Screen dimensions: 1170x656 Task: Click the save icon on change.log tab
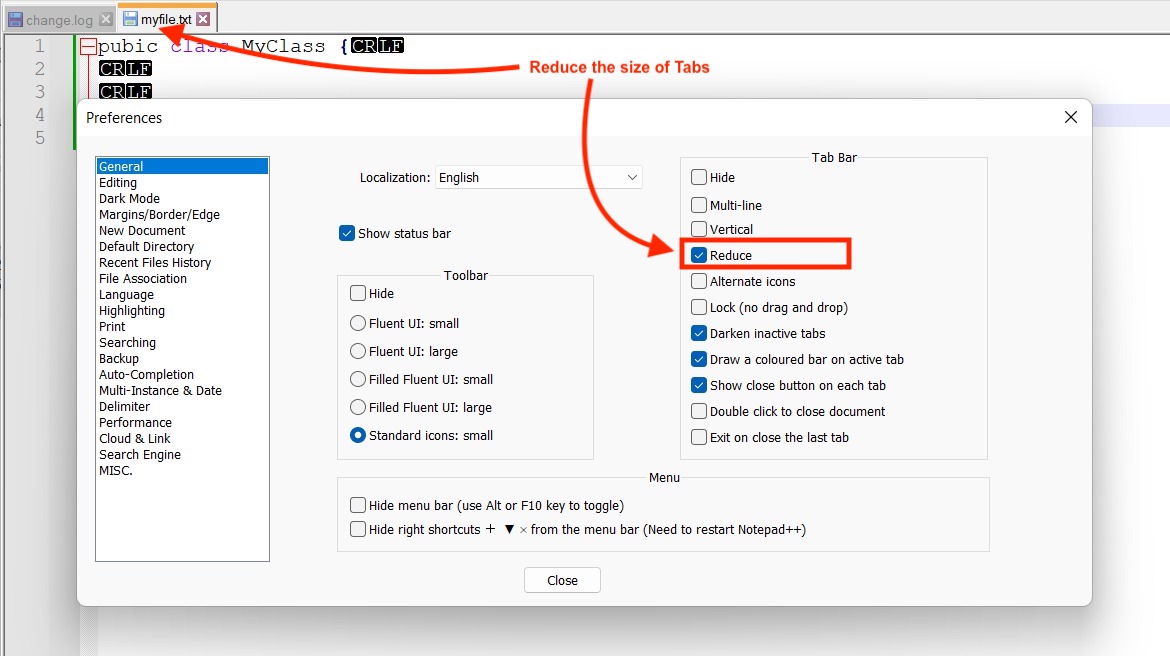(15, 20)
